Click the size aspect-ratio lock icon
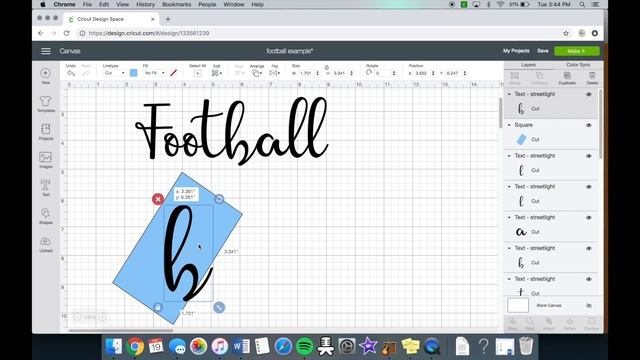640x360 pixels. tap(327, 67)
